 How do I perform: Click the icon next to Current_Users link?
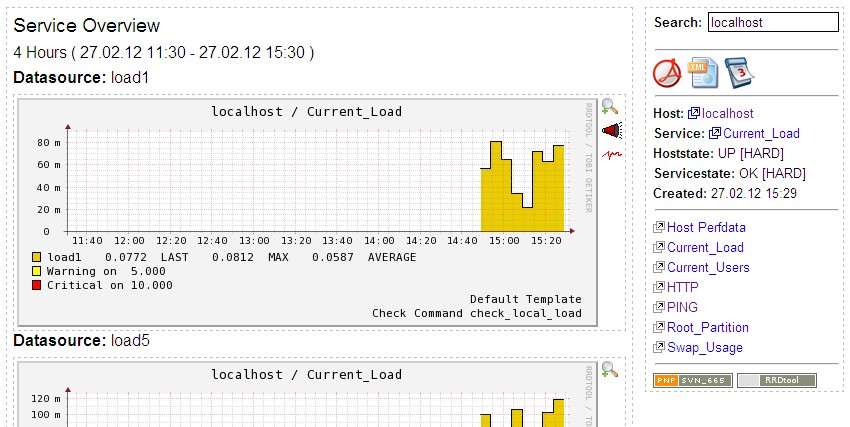point(659,267)
